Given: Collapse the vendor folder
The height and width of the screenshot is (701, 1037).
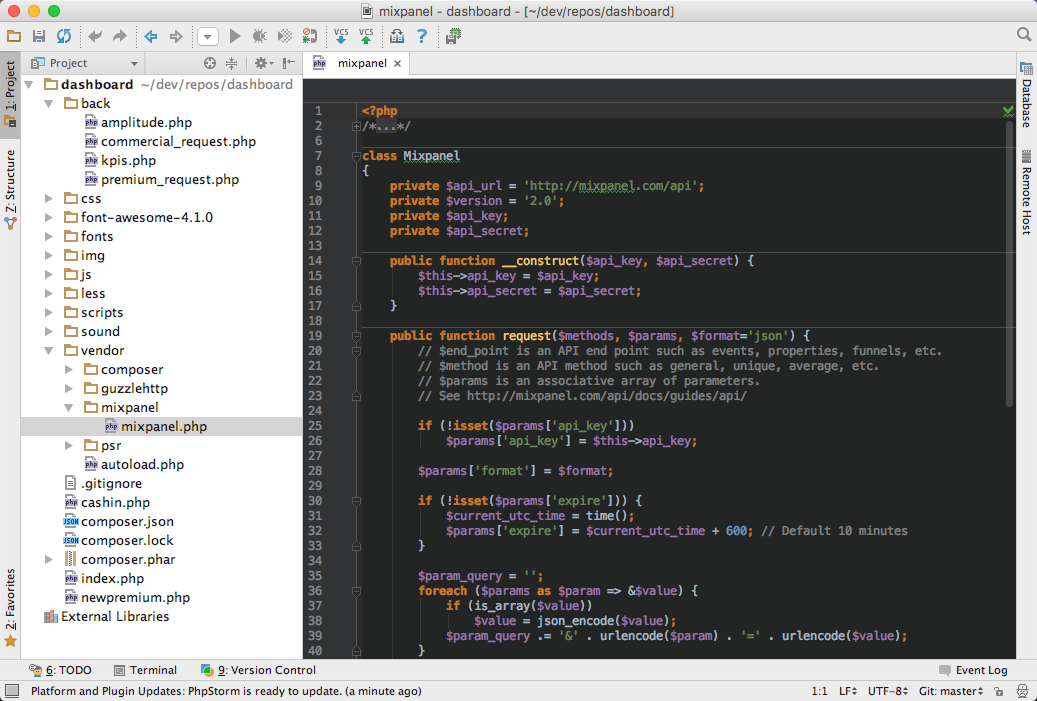Looking at the screenshot, I should pyautogui.click(x=49, y=350).
